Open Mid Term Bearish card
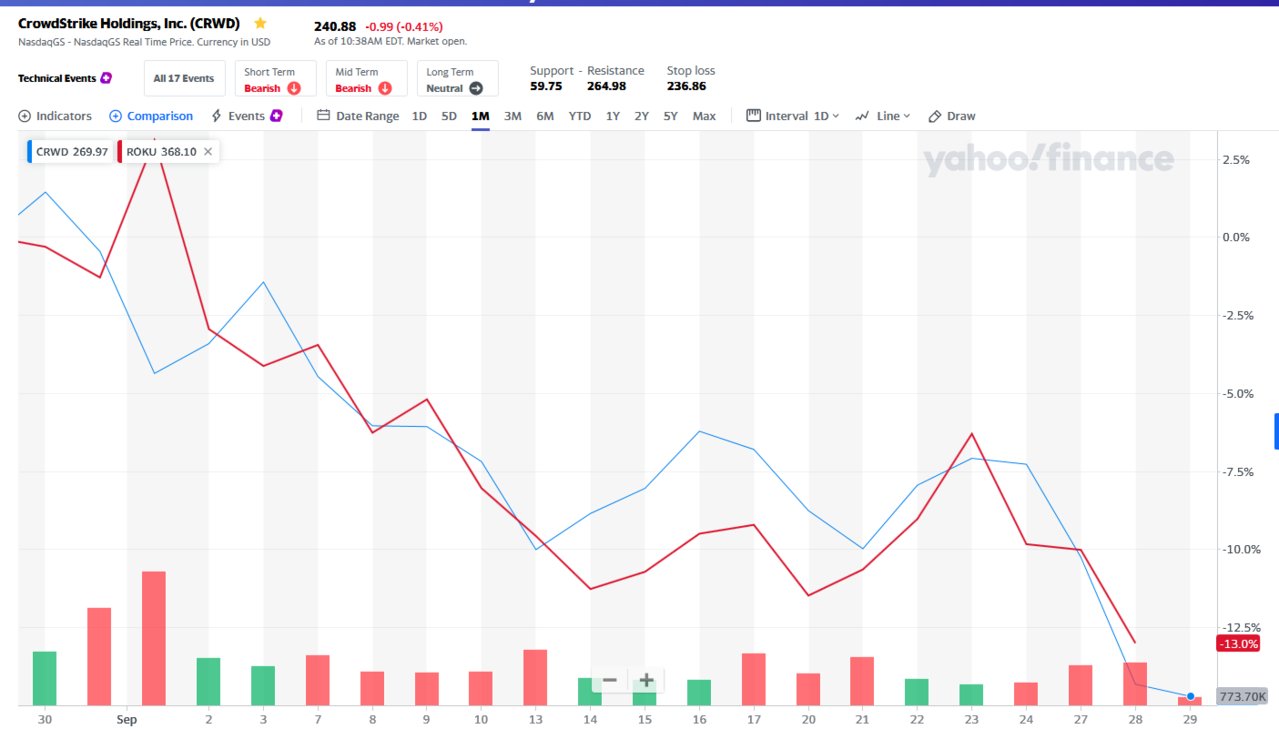1279x729 pixels. pos(367,79)
